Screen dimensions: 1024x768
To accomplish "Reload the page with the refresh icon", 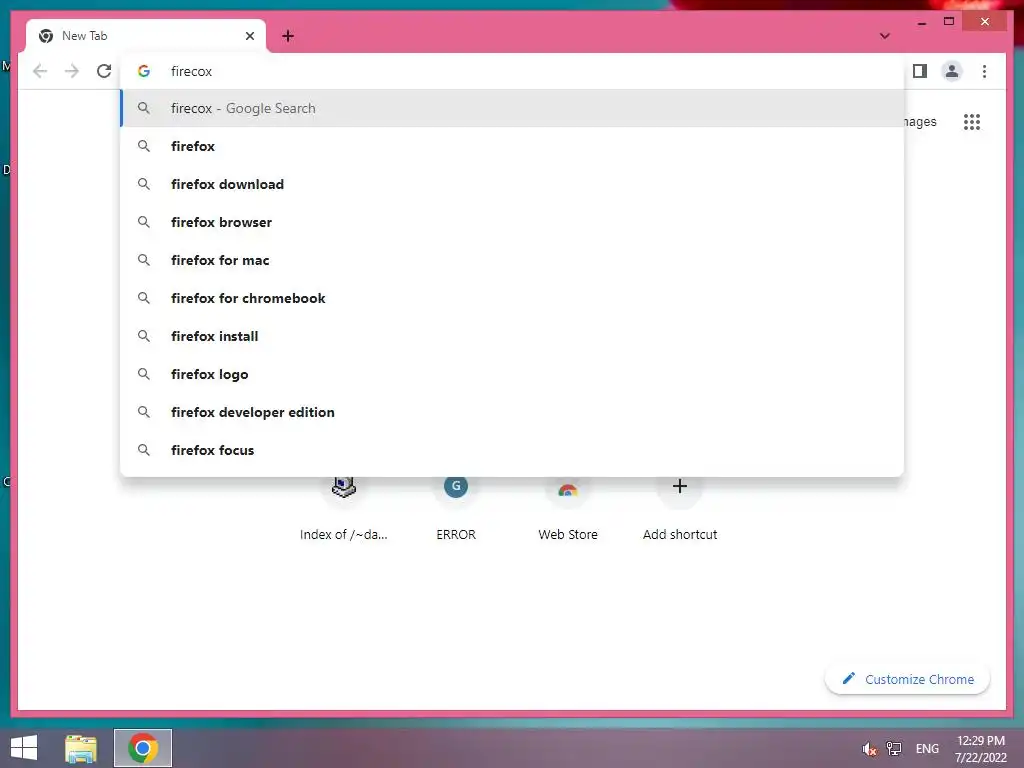I will tap(104, 71).
